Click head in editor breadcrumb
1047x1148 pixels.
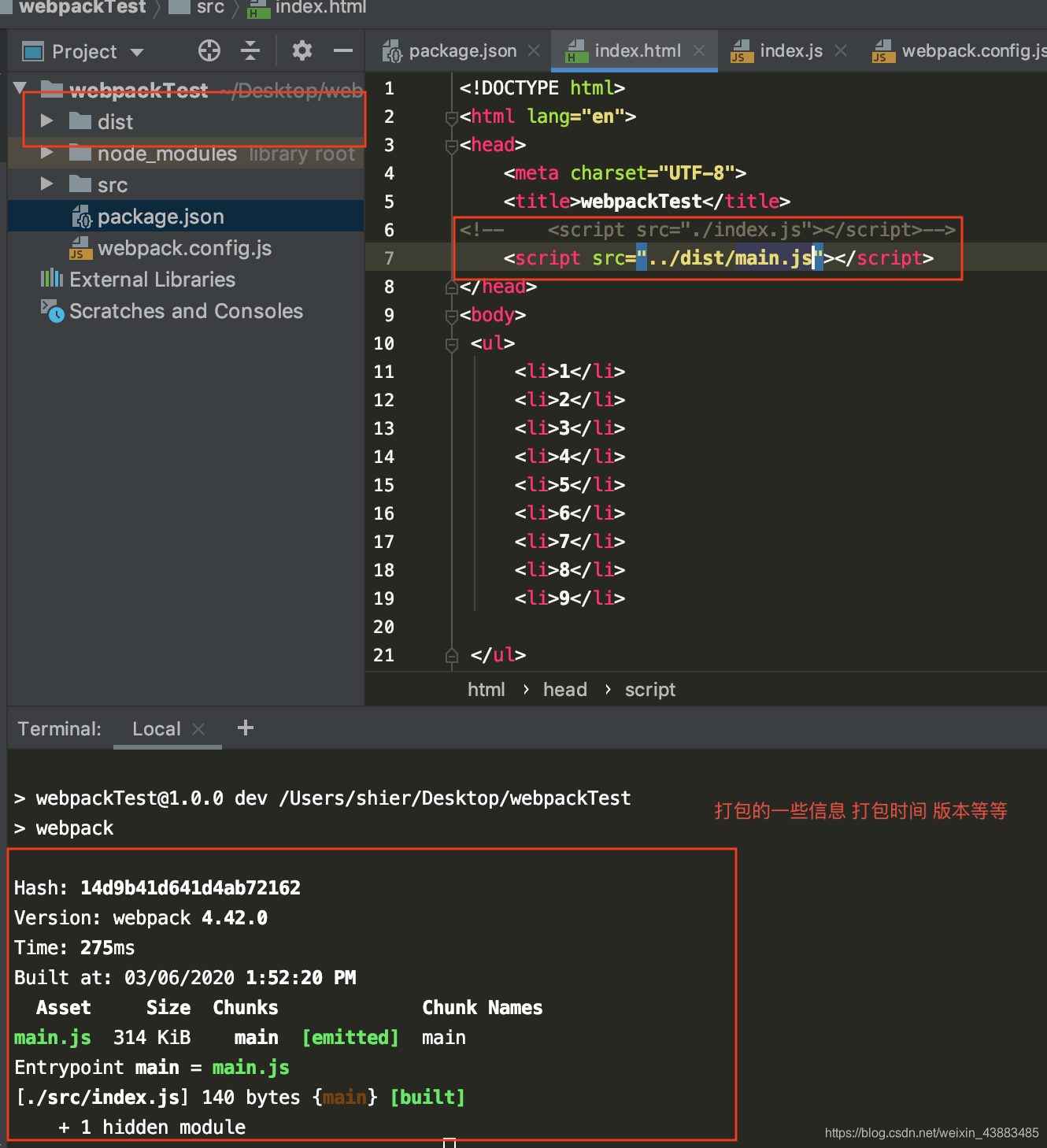(565, 690)
